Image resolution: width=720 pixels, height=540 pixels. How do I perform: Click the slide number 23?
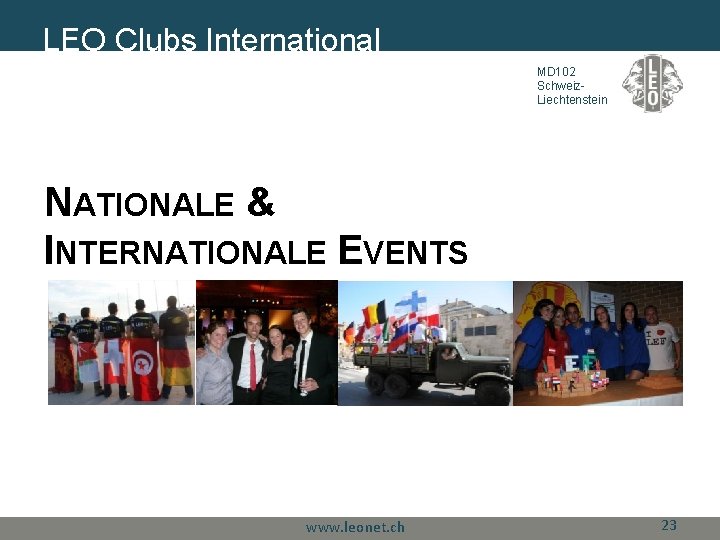click(x=669, y=524)
